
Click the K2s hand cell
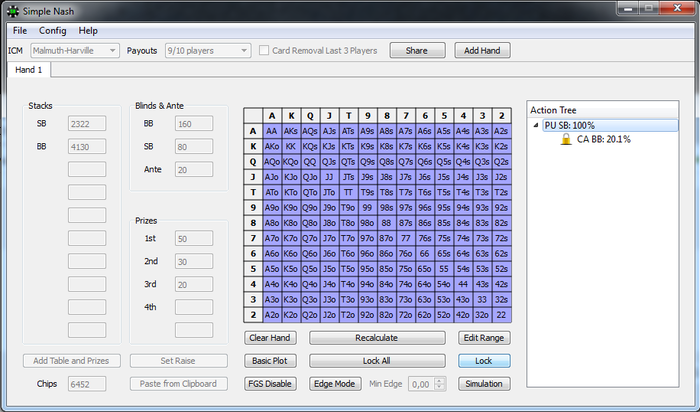point(501,146)
